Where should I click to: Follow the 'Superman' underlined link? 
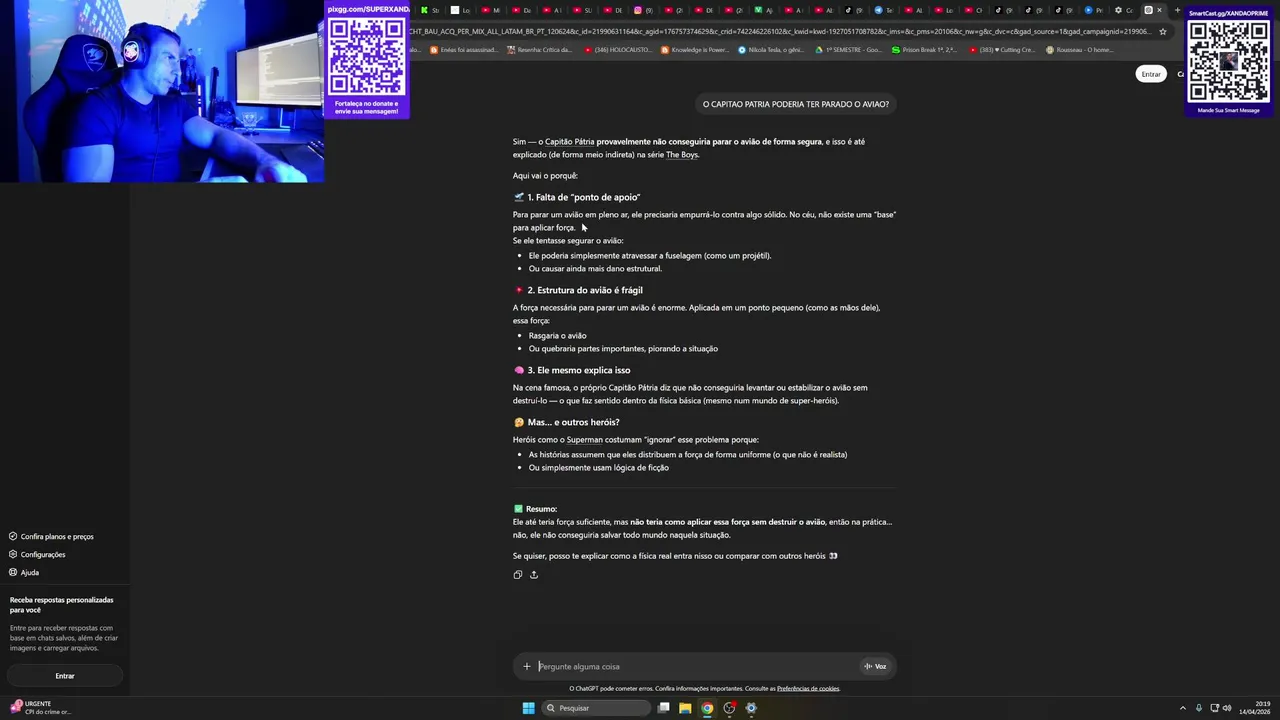585,440
